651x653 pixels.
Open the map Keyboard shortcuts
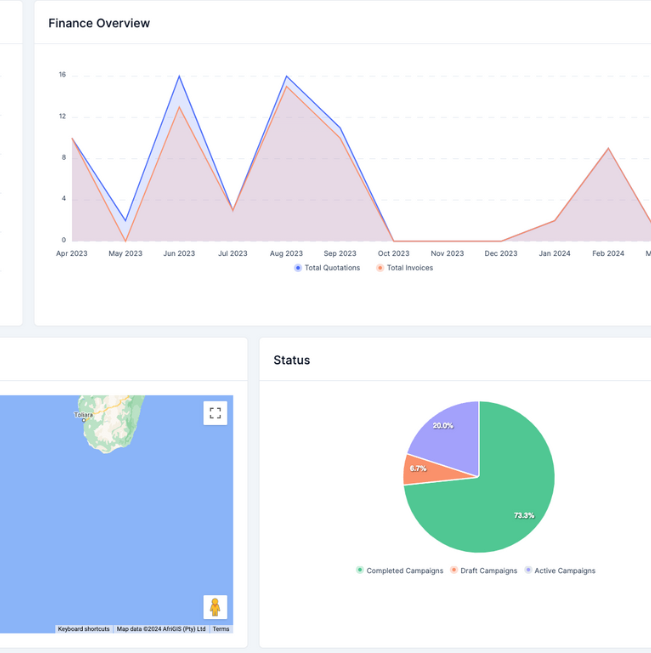pyautogui.click(x=83, y=629)
